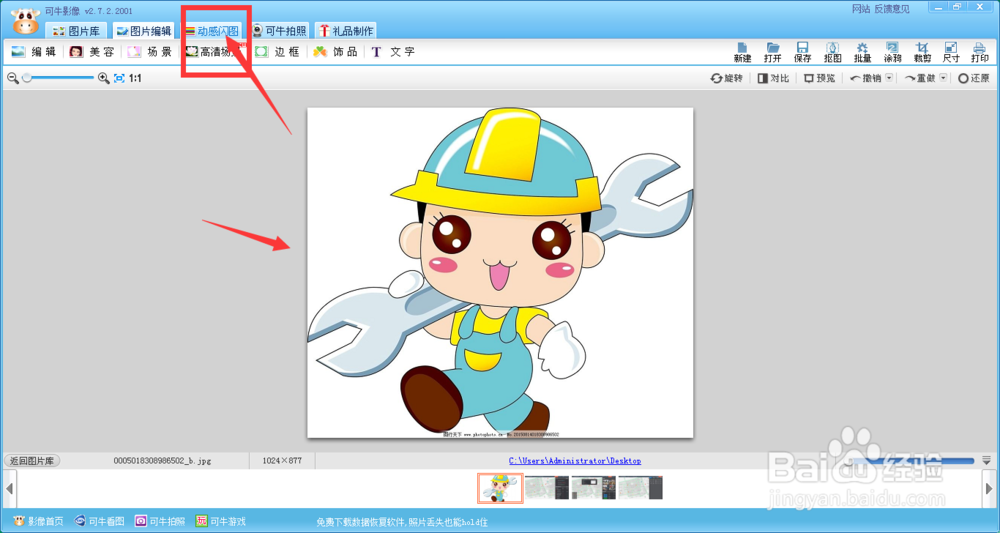This screenshot has width=1000, height=533.
Task: Set zoom to 1:1 actual size
Action: [135, 78]
